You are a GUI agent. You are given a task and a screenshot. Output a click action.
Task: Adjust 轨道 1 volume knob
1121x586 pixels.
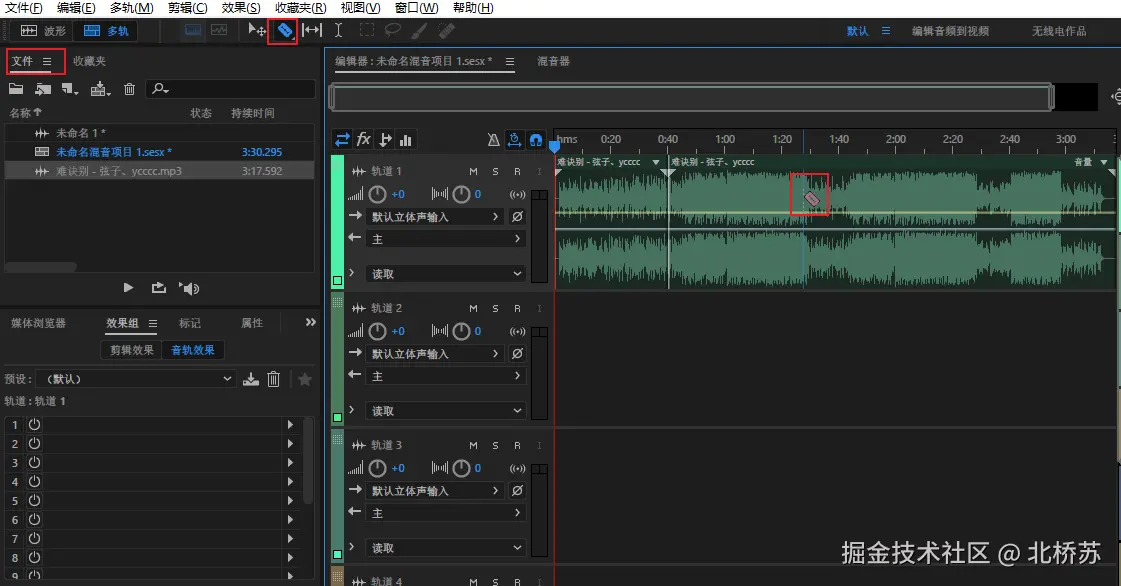pyautogui.click(x=377, y=194)
